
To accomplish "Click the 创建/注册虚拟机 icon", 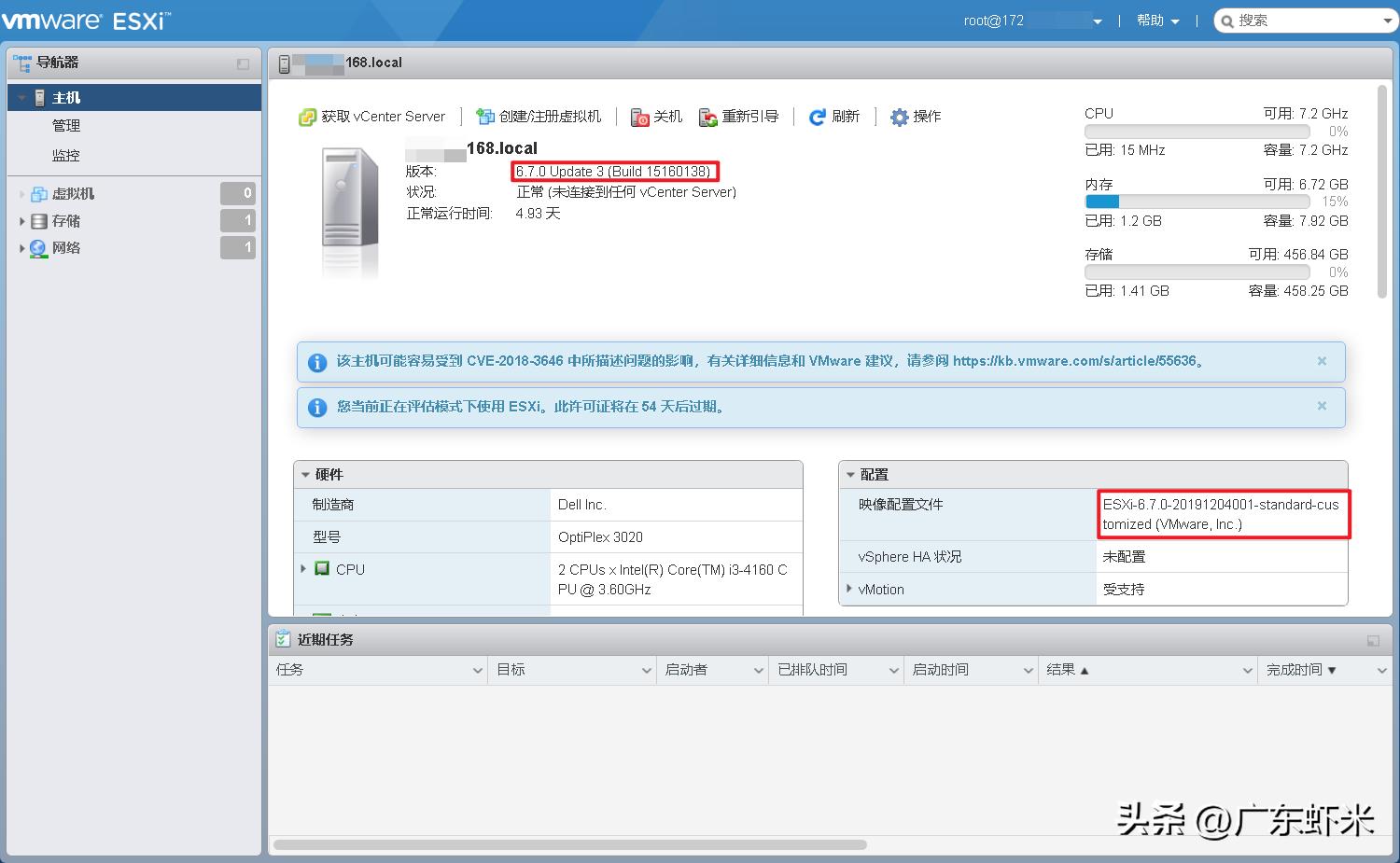I will (x=485, y=116).
